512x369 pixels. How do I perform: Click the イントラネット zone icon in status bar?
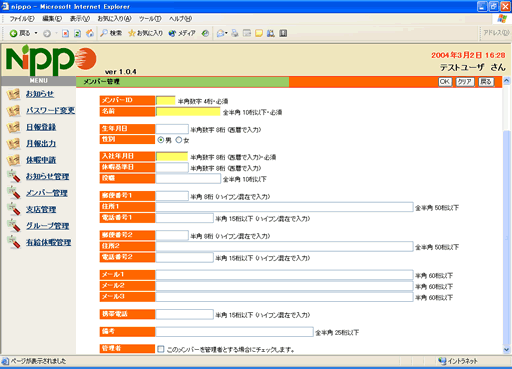442,361
